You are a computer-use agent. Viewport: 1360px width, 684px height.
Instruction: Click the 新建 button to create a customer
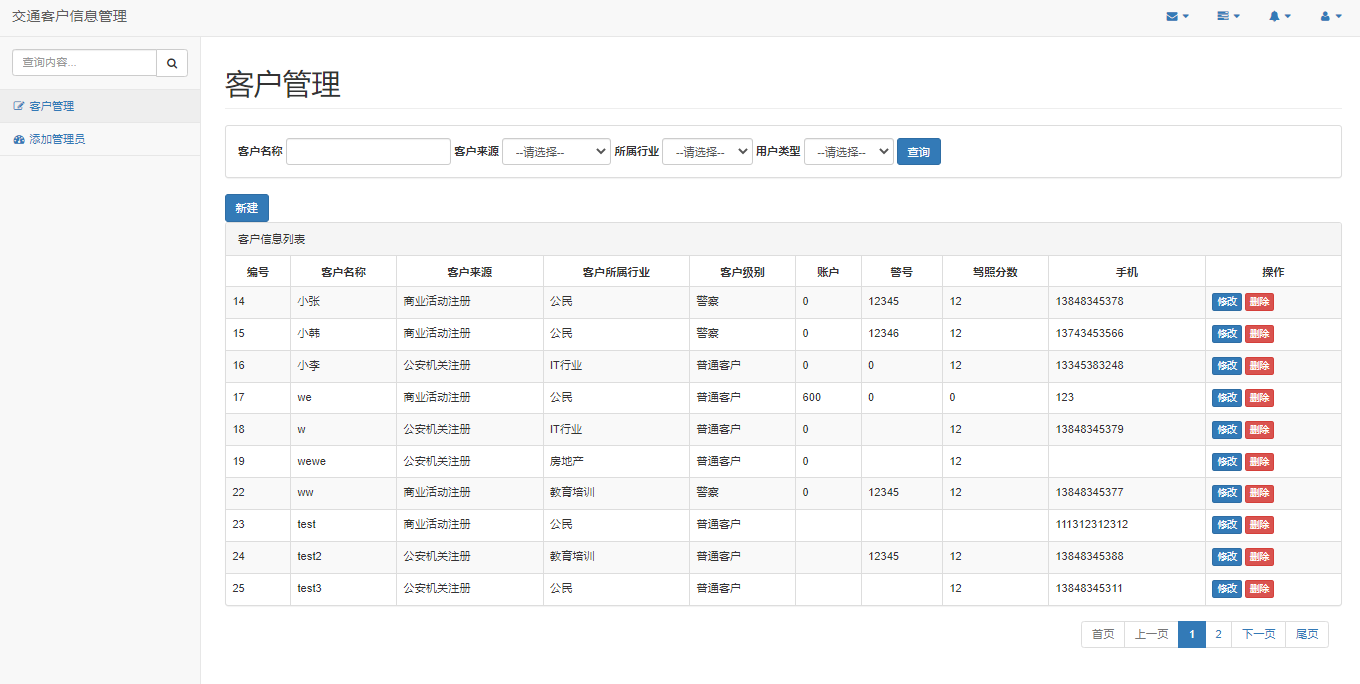pyautogui.click(x=246, y=207)
